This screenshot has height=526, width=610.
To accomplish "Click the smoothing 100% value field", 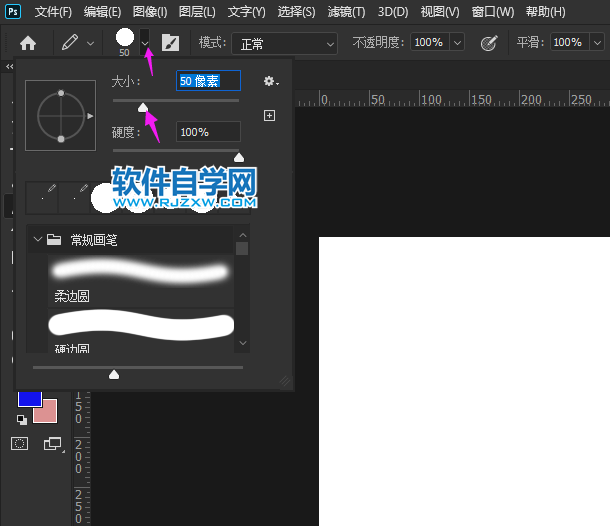I will coord(570,42).
